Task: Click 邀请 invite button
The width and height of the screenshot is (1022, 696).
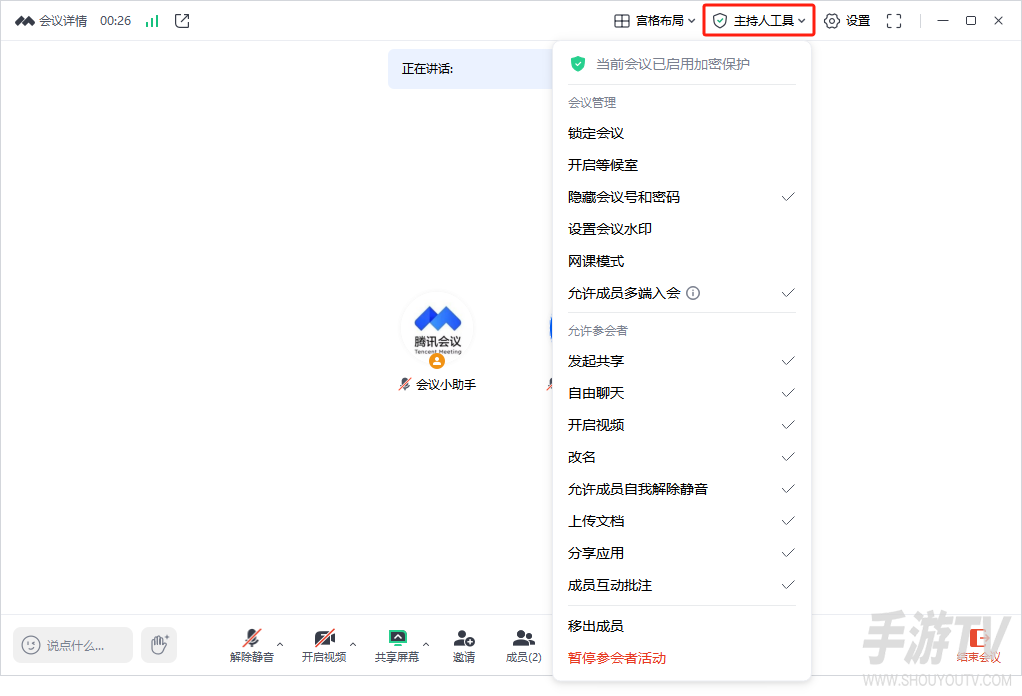Action: click(x=464, y=645)
